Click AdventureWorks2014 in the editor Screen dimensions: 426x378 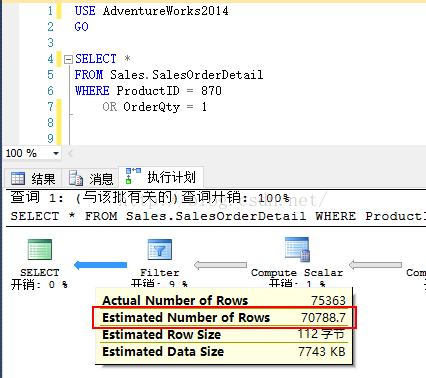click(165, 11)
